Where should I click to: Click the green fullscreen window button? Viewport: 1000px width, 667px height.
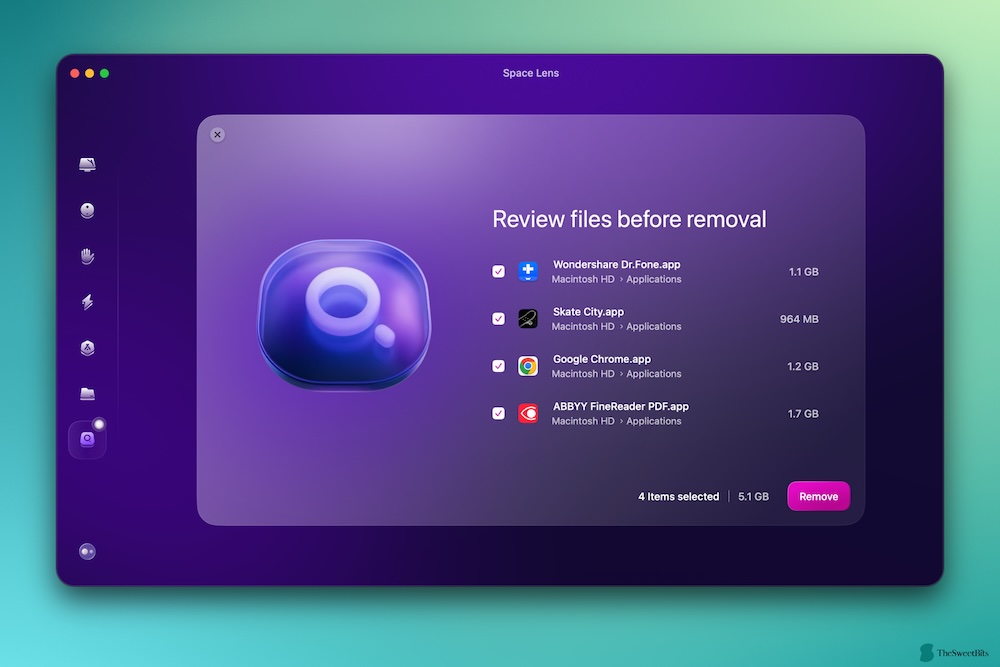[105, 73]
